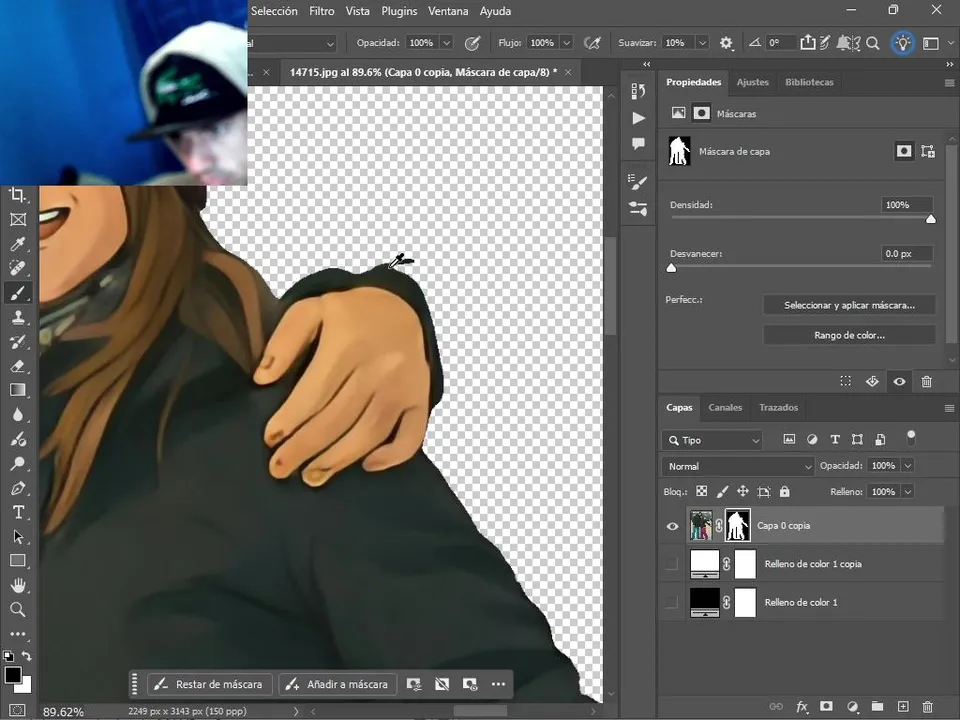Screen dimensions: 960x720
Task: Toggle lock transparent pixels
Action: point(702,492)
